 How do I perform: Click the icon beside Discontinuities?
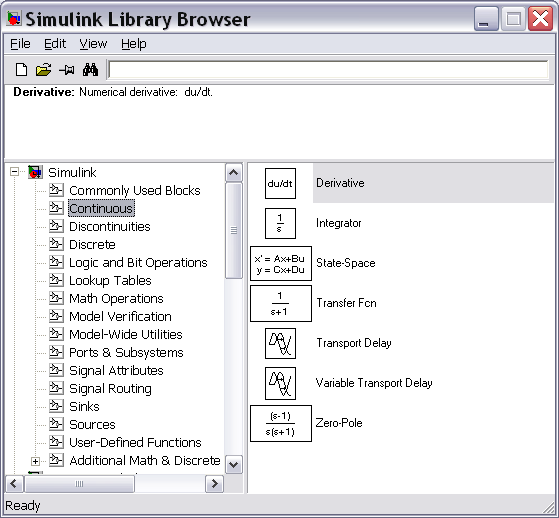[56, 226]
